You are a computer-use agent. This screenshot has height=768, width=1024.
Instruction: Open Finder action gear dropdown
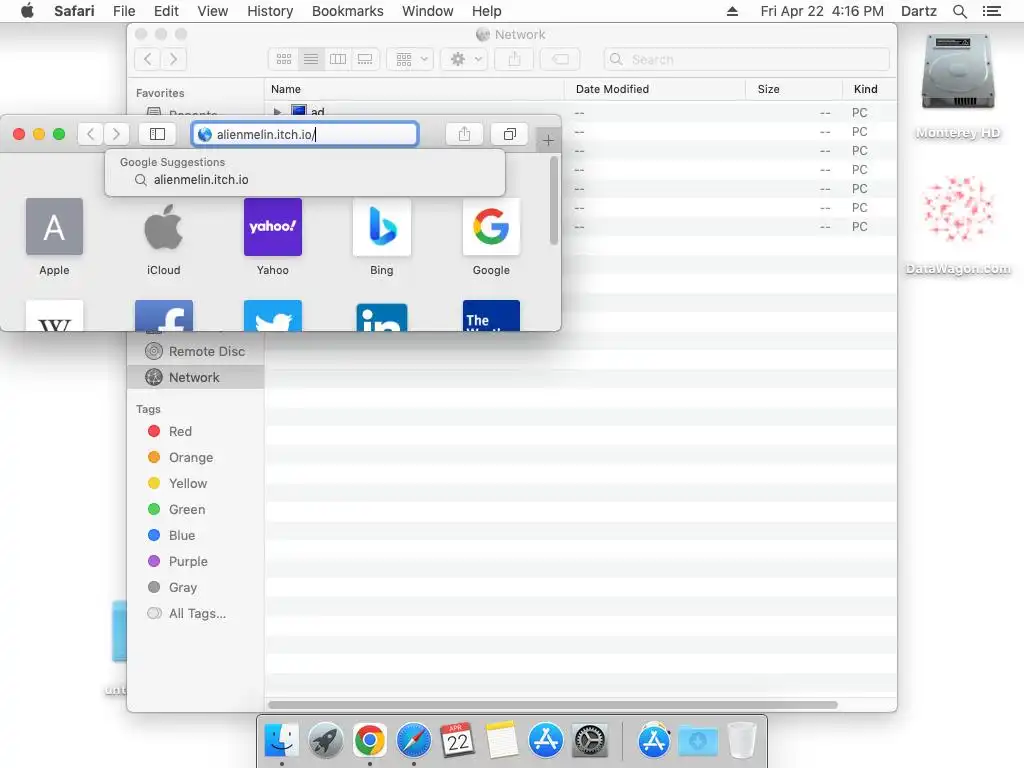tap(464, 59)
